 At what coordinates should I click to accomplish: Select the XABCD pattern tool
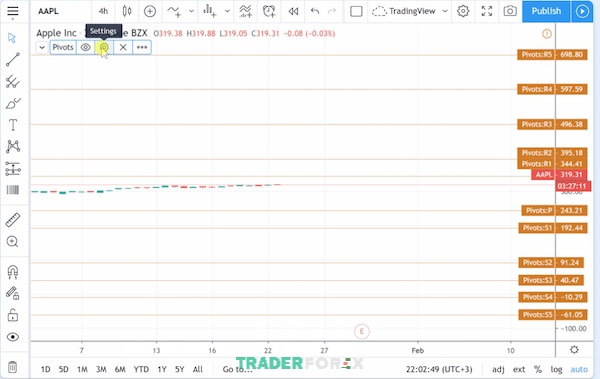click(13, 147)
